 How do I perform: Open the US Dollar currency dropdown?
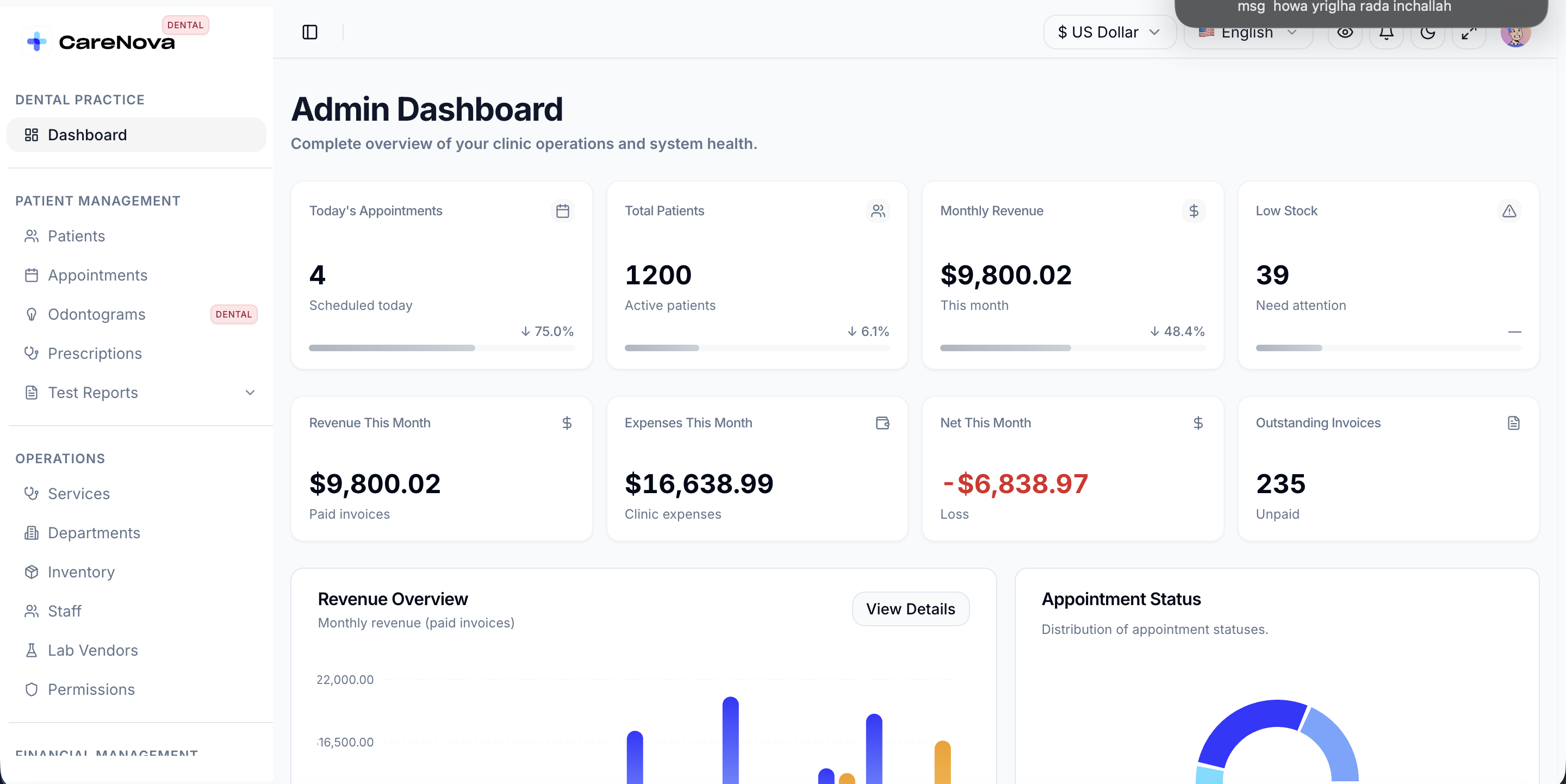coord(1109,32)
